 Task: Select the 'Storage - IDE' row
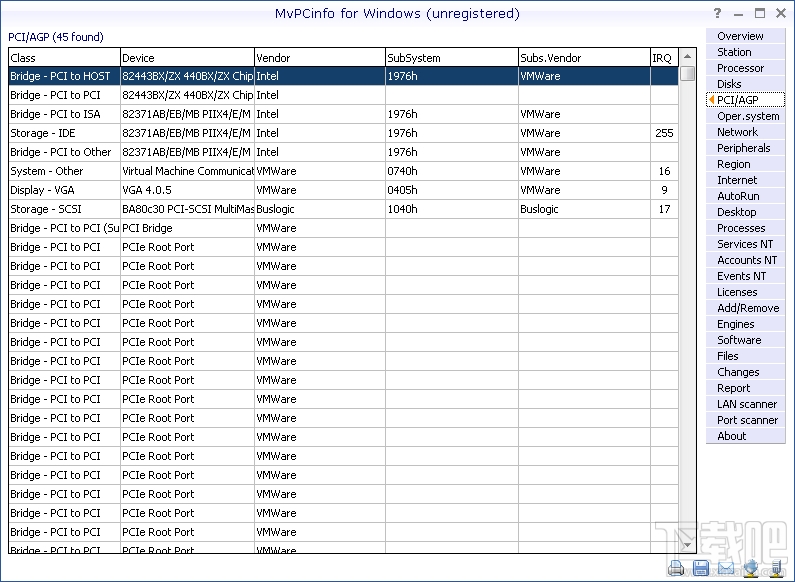tap(343, 133)
